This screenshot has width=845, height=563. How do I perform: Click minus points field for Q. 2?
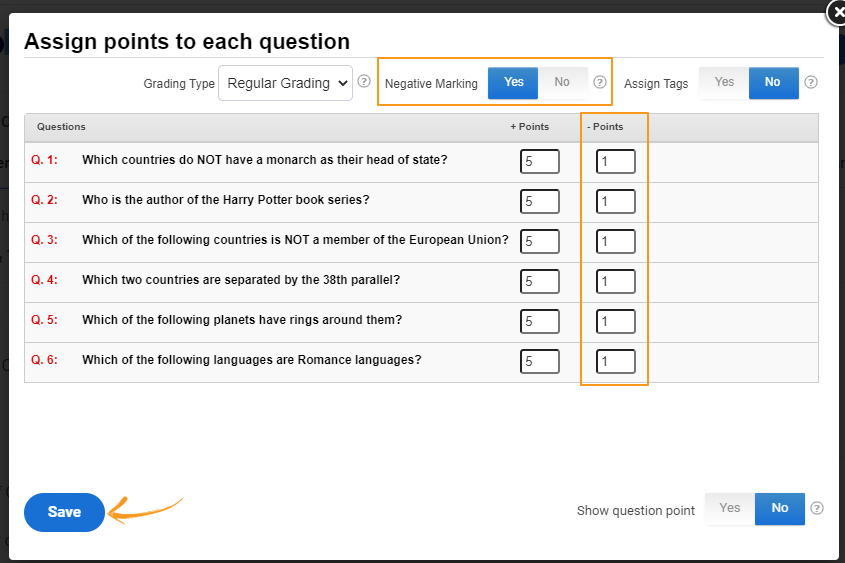coord(615,201)
